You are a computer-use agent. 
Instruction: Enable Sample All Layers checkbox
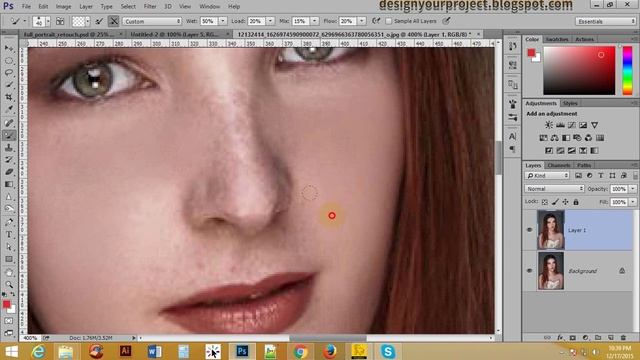[389, 21]
